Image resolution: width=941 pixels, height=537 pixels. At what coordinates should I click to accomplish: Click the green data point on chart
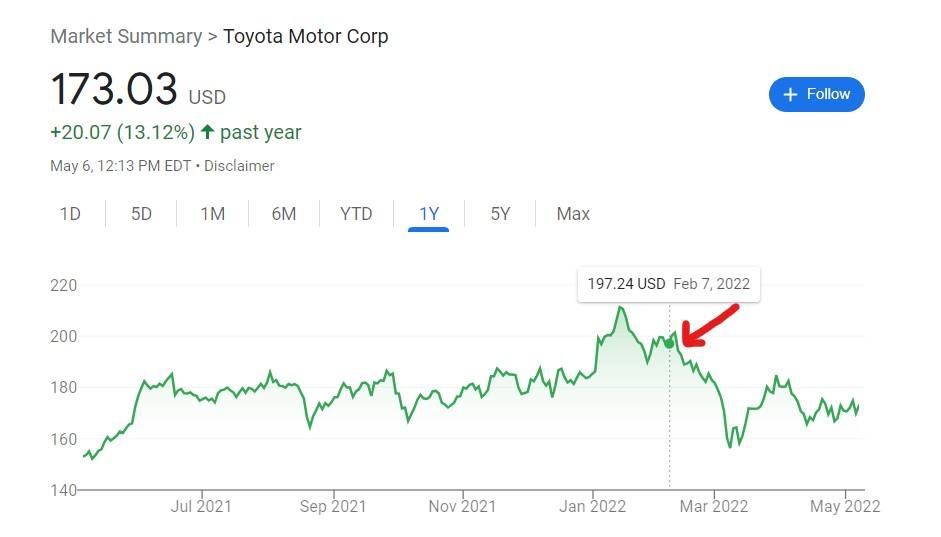tap(669, 343)
